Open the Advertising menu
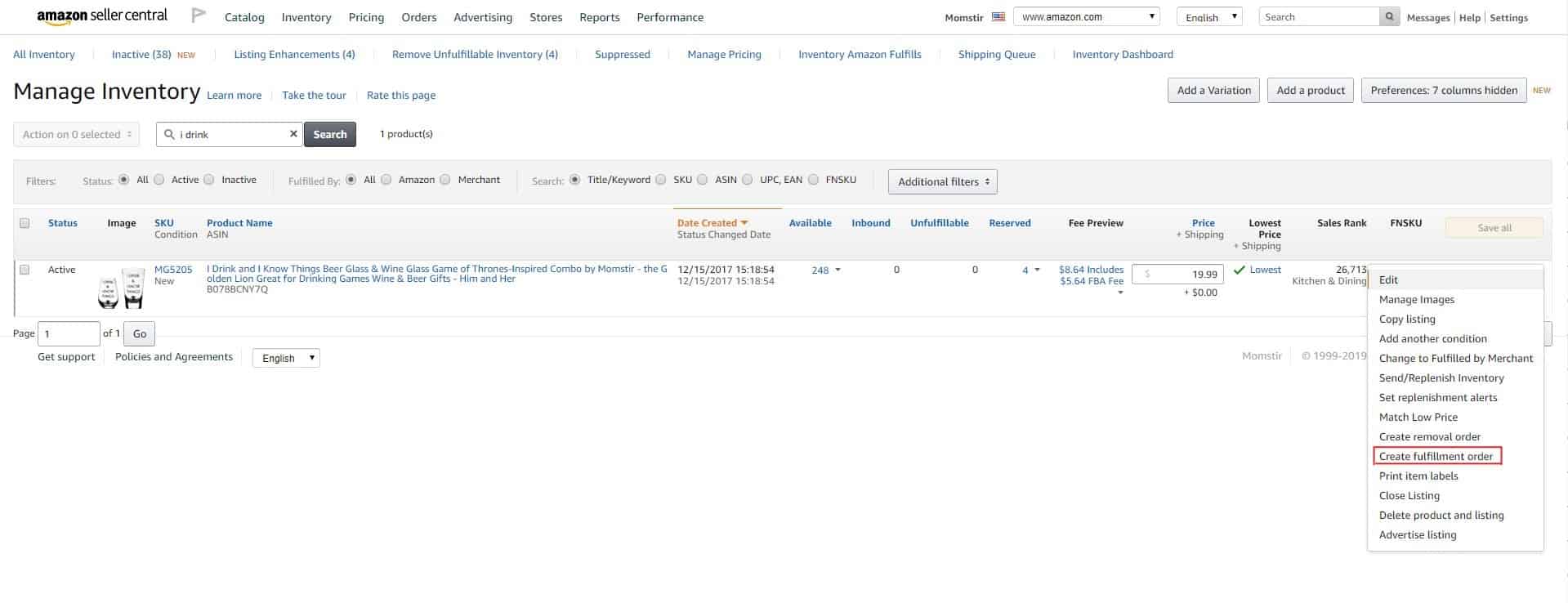Screen dimensions: 1568x603 pos(483,17)
